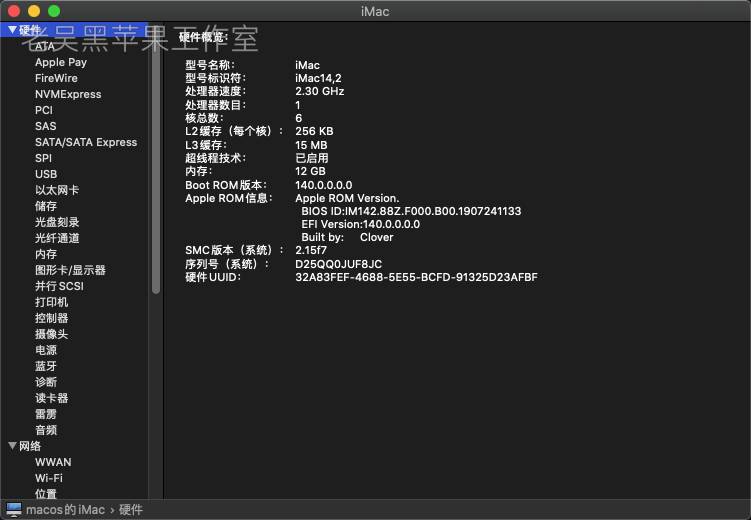
Task: Click the EFI Version line
Action: (361, 225)
